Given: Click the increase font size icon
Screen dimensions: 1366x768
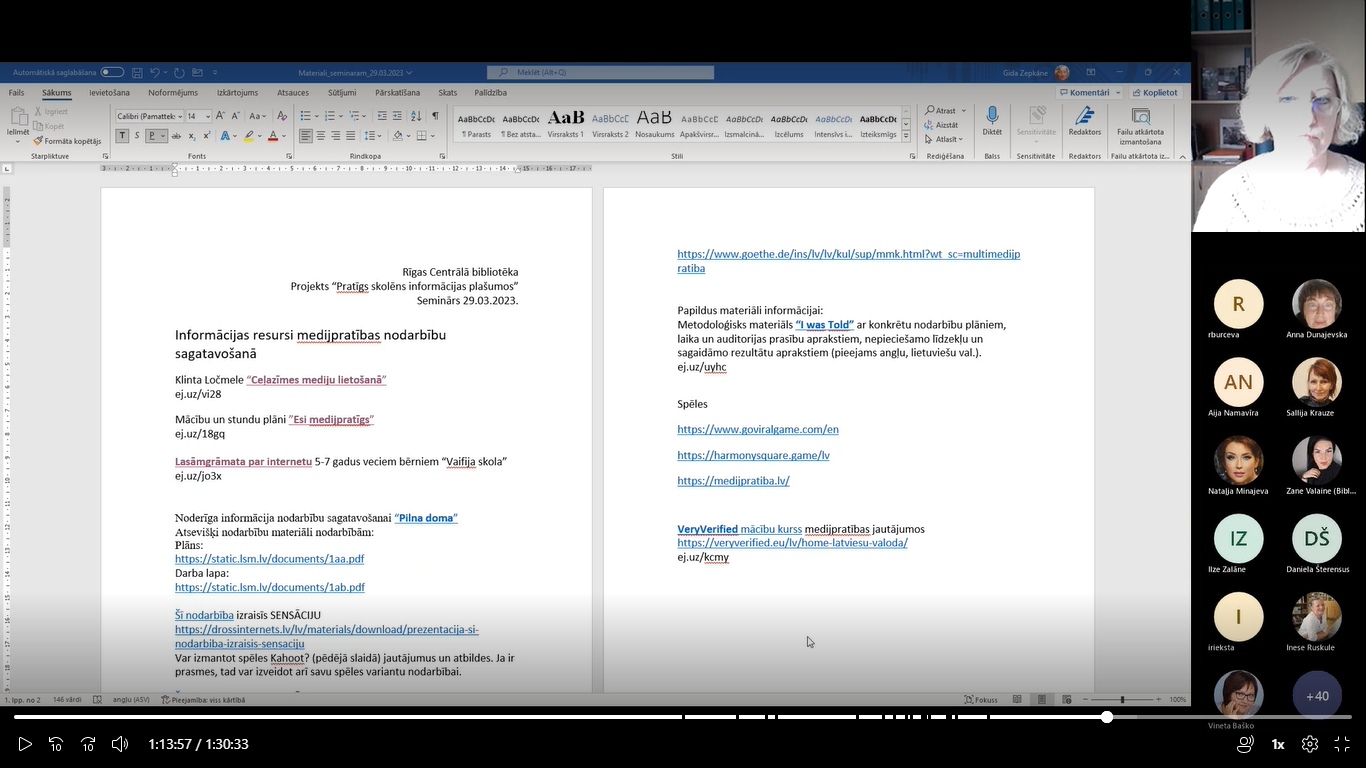Looking at the screenshot, I should tap(220, 116).
